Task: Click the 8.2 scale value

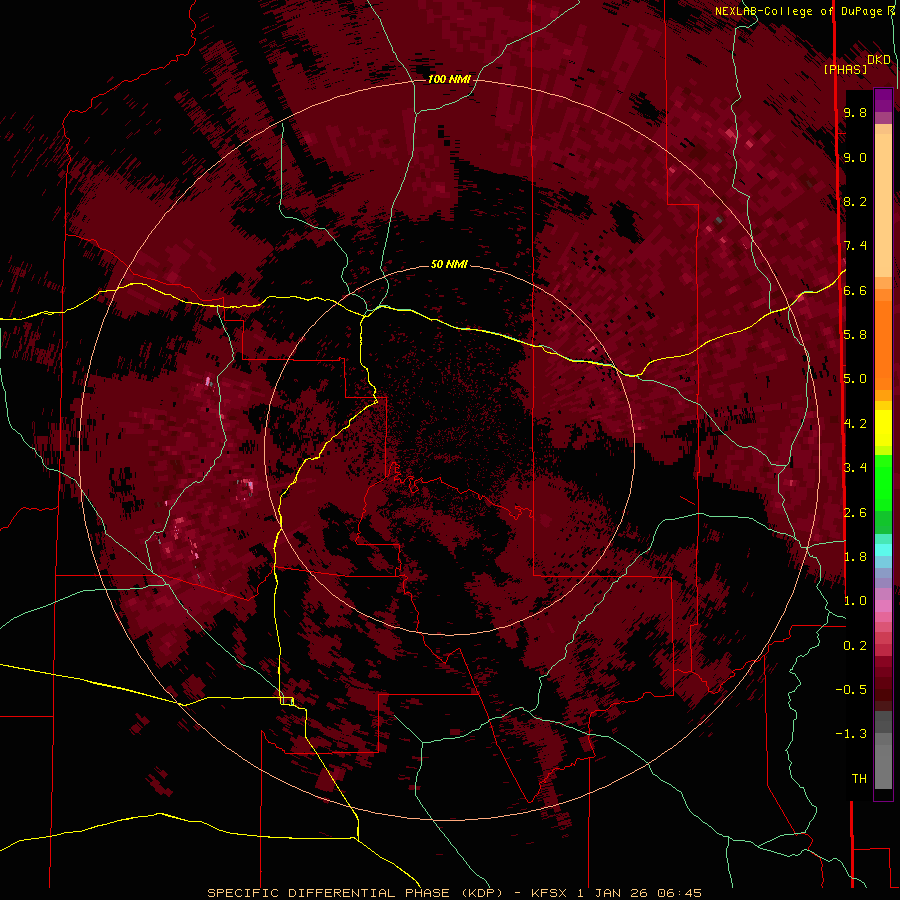Action: [855, 201]
